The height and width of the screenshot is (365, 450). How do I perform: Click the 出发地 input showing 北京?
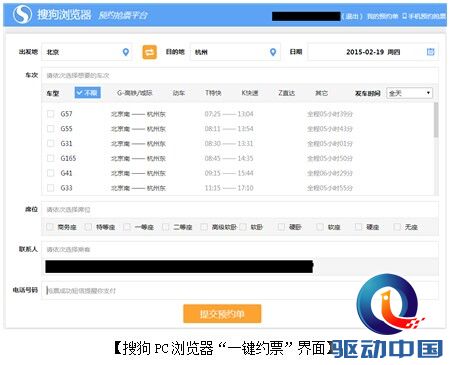tap(87, 52)
